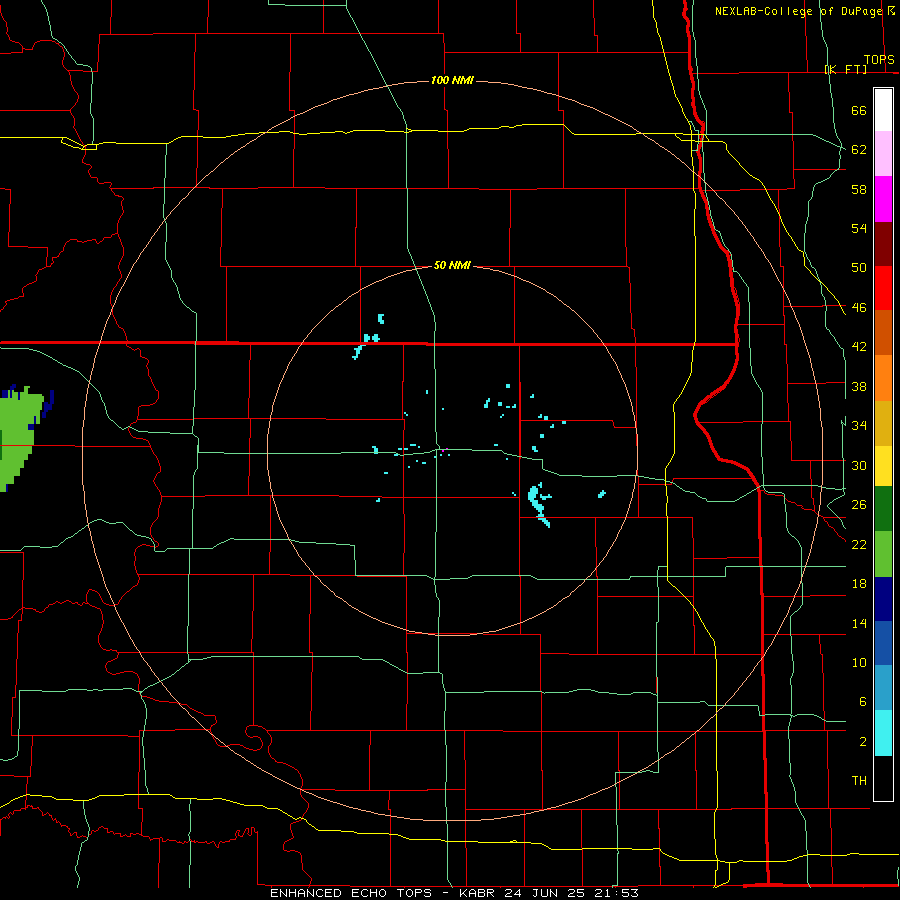Click the 10 legend value
This screenshot has width=900, height=900.
(859, 662)
